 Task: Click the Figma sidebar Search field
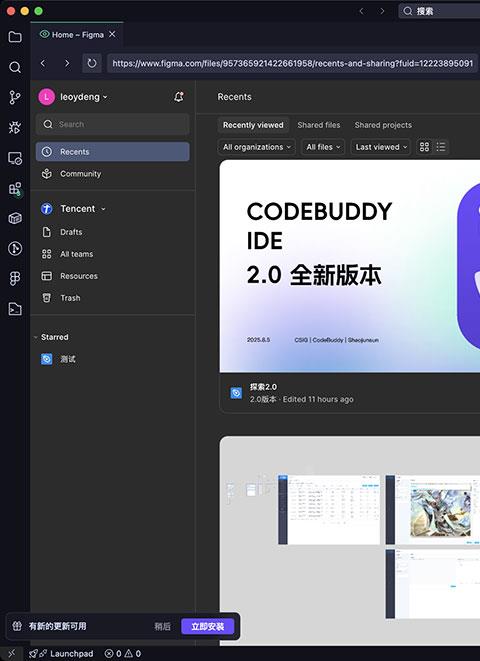pos(113,124)
